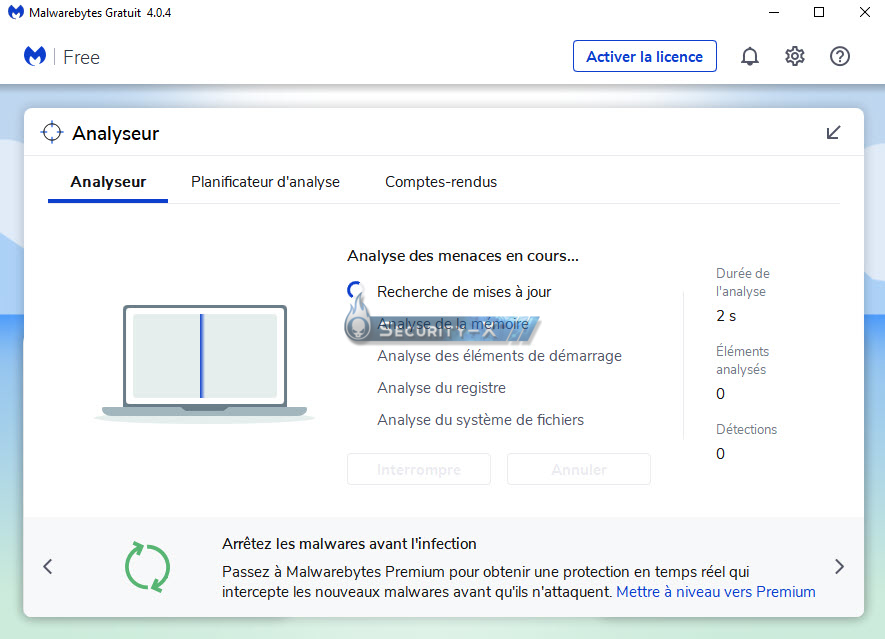
Task: Go to the previous promotional banner
Action: pyautogui.click(x=48, y=566)
